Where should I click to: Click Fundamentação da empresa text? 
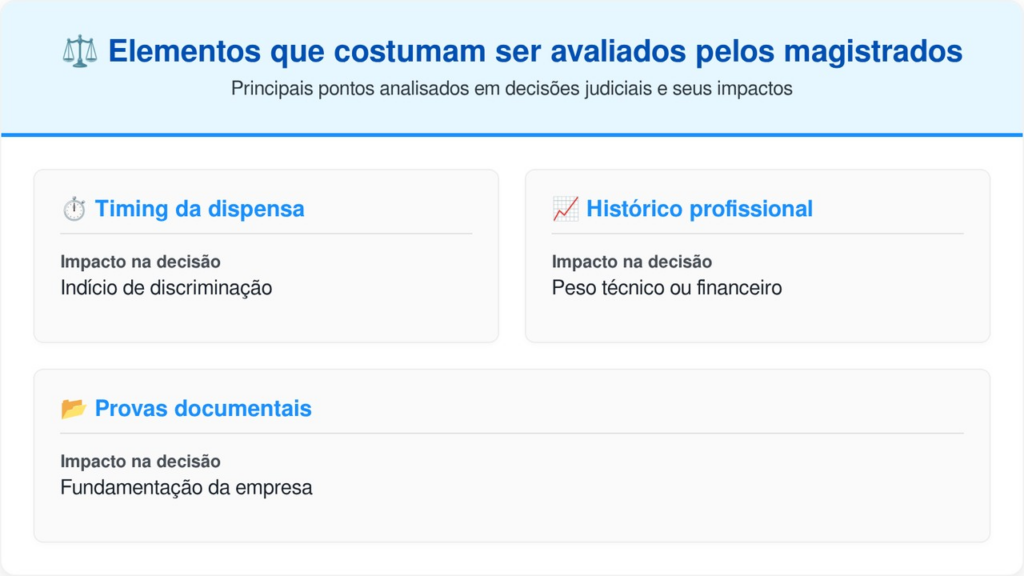(x=186, y=488)
